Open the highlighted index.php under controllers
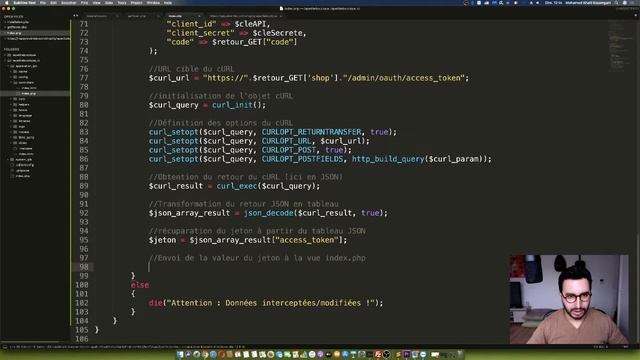Screen dimensions: 640x360 click(35, 93)
